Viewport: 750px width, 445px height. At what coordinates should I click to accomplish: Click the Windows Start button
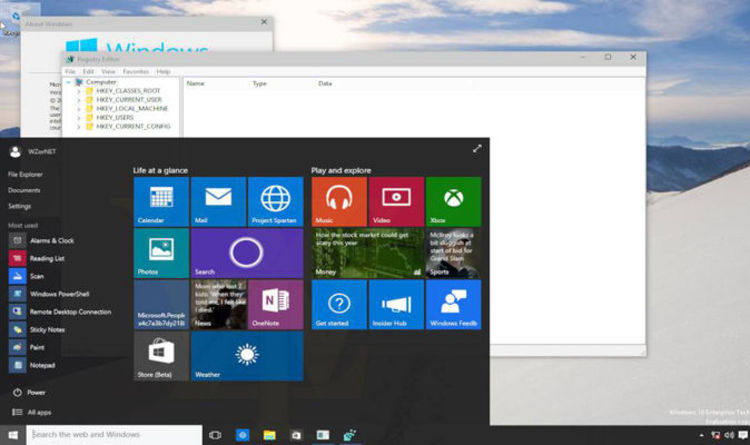(x=13, y=435)
